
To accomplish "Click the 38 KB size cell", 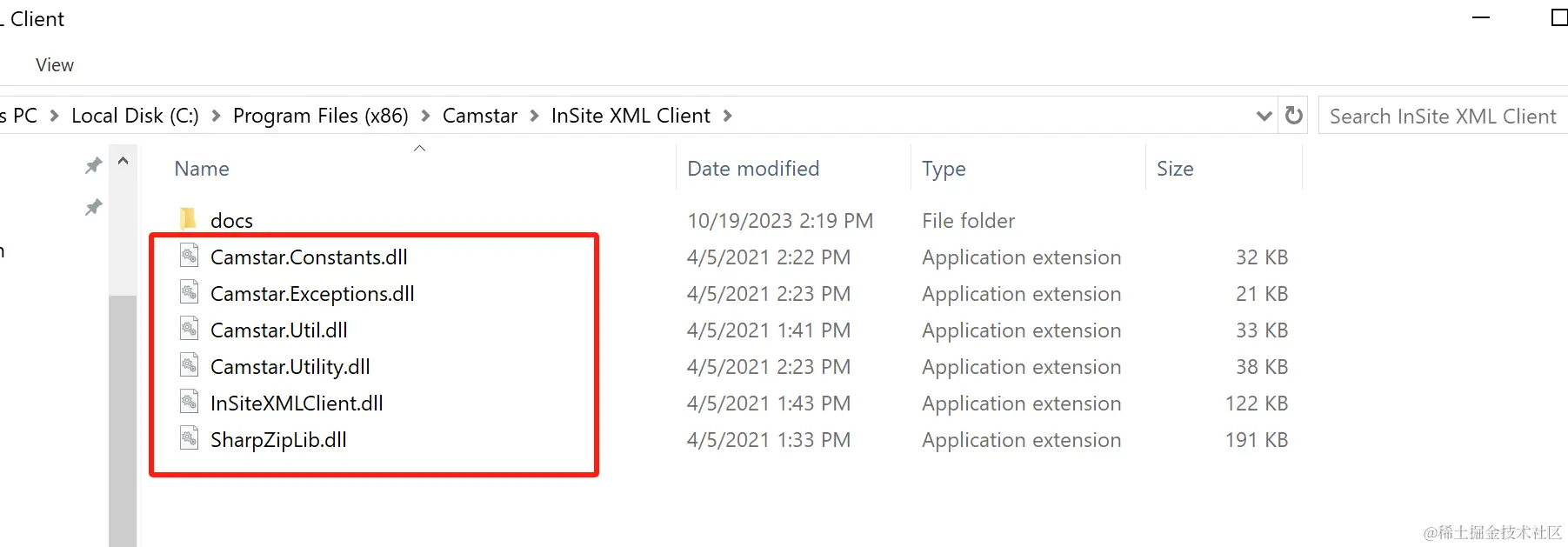I will [x=1262, y=366].
